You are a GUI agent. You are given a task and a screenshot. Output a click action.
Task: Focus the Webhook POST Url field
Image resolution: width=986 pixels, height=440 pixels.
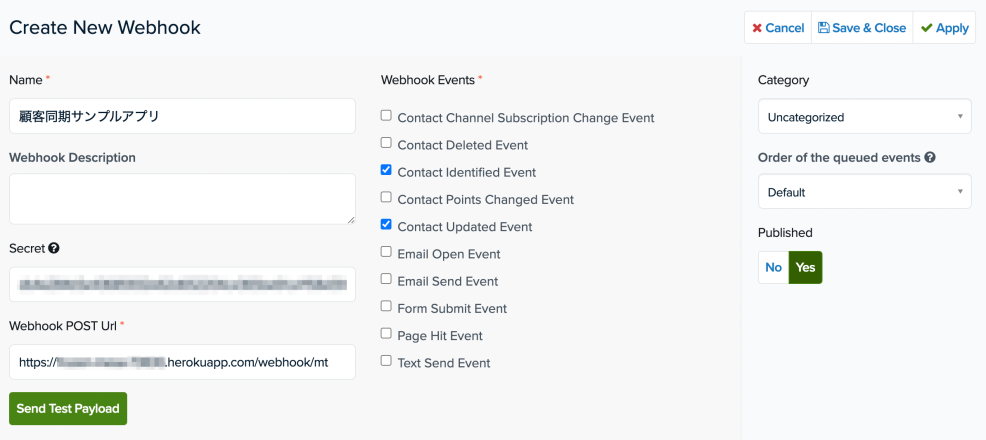[x=182, y=362]
